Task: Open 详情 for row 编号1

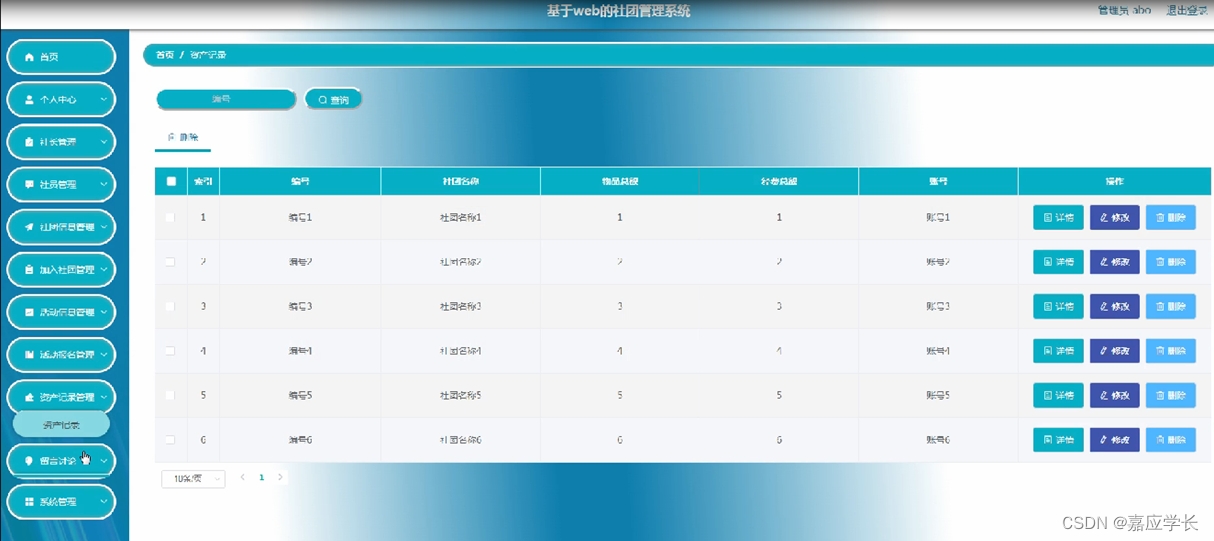Action: [x=1058, y=218]
